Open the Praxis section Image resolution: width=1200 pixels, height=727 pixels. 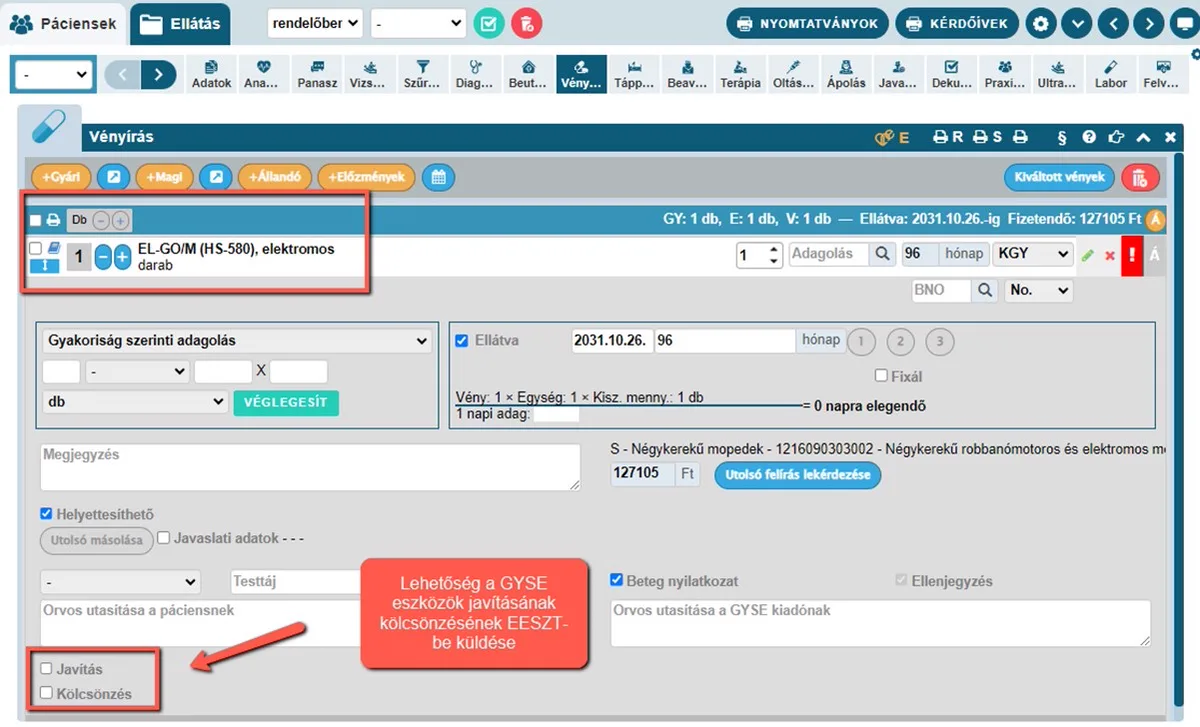[x=1004, y=74]
